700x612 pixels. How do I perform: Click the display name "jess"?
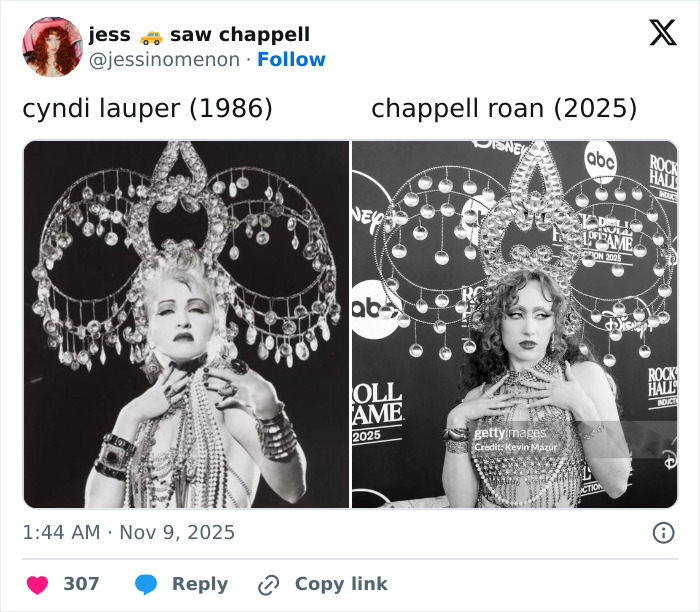point(109,35)
